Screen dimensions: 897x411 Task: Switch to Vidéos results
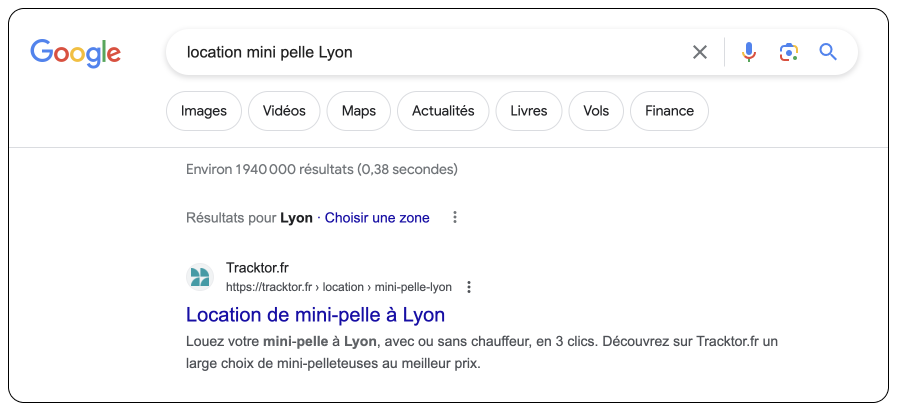[x=284, y=111]
